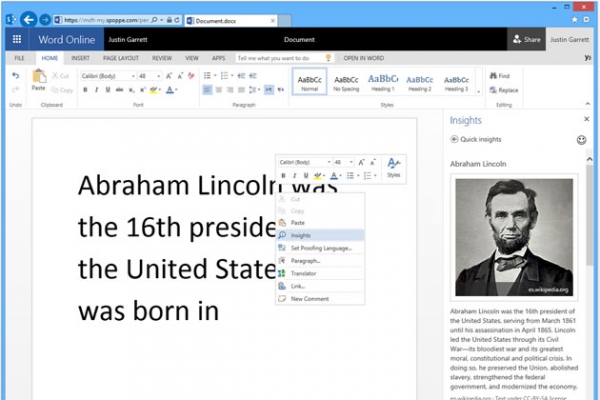Open the app launcher waffle grid

(17, 39)
